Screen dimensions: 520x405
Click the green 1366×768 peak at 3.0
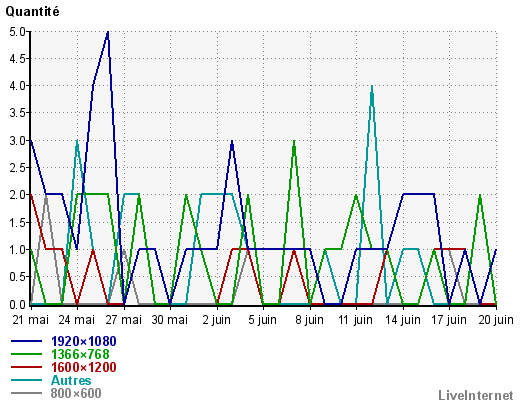click(294, 142)
